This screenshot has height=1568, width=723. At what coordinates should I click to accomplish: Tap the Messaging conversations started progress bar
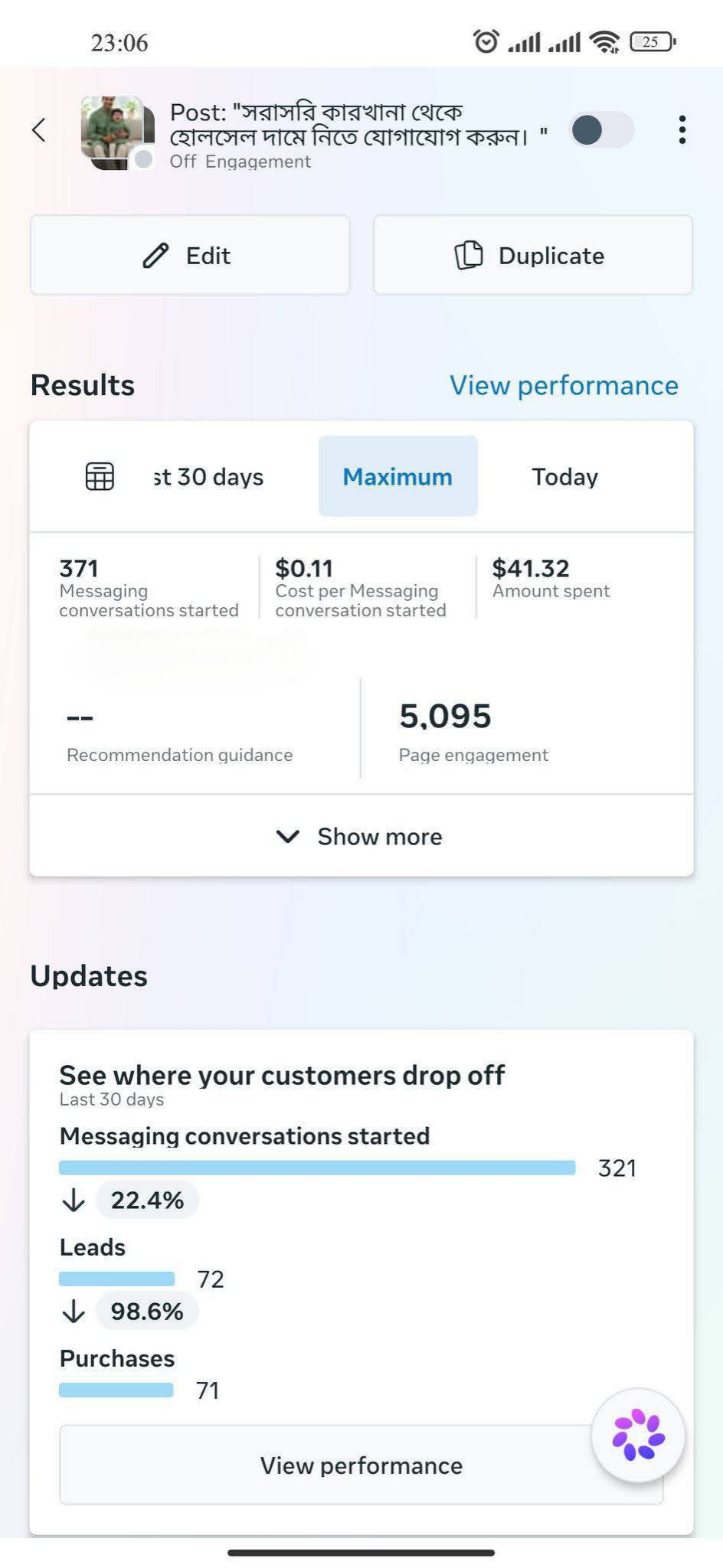tap(317, 1168)
